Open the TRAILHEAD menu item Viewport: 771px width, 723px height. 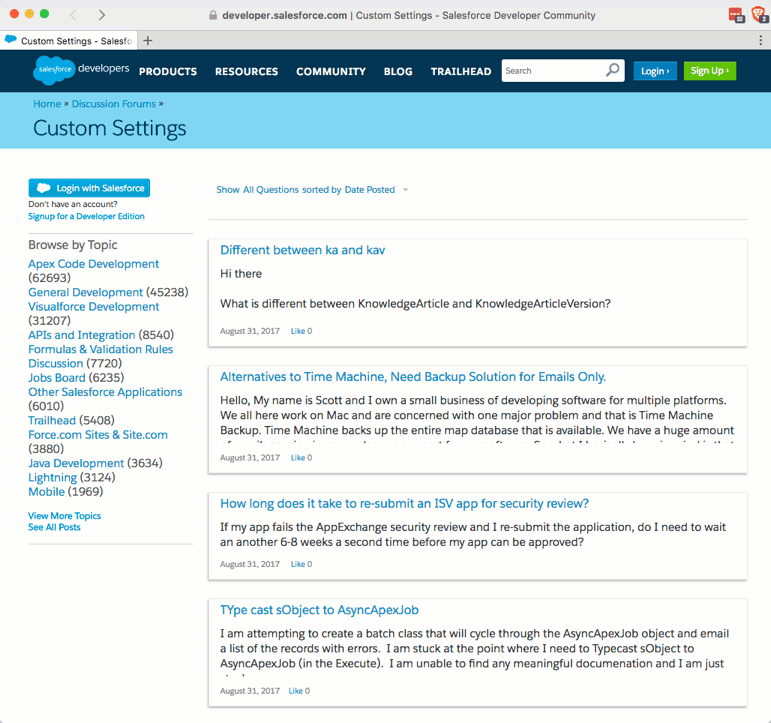(461, 71)
